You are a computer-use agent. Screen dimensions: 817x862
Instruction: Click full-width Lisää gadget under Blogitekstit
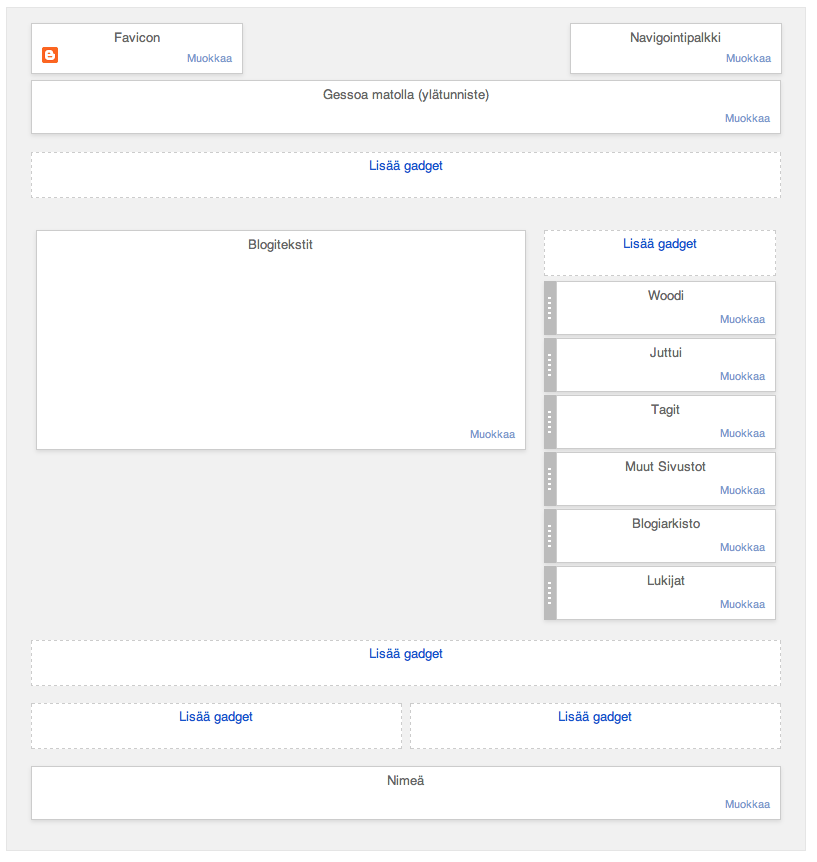[x=406, y=654]
